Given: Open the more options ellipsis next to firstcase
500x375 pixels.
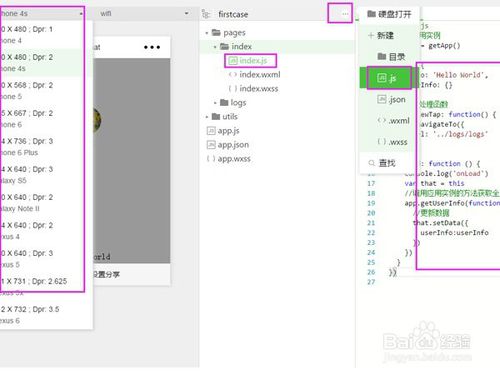Looking at the screenshot, I should [x=345, y=14].
